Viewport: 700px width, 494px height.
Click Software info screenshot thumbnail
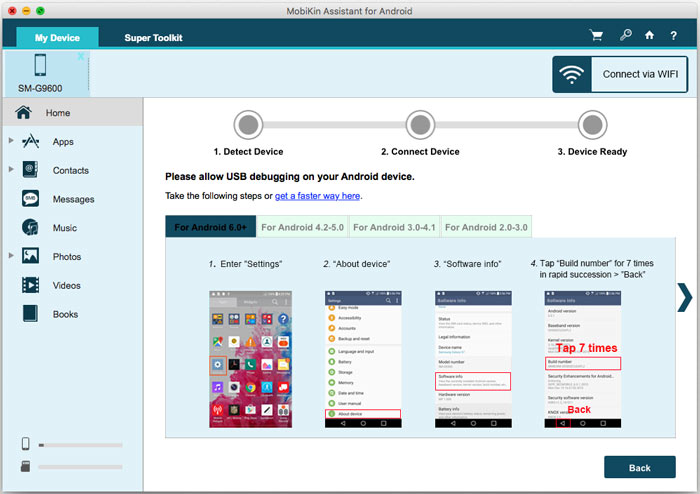(473, 359)
